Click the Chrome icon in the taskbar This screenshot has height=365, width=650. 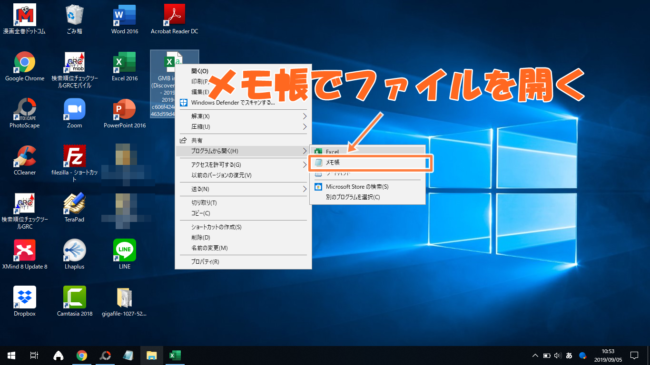point(82,355)
